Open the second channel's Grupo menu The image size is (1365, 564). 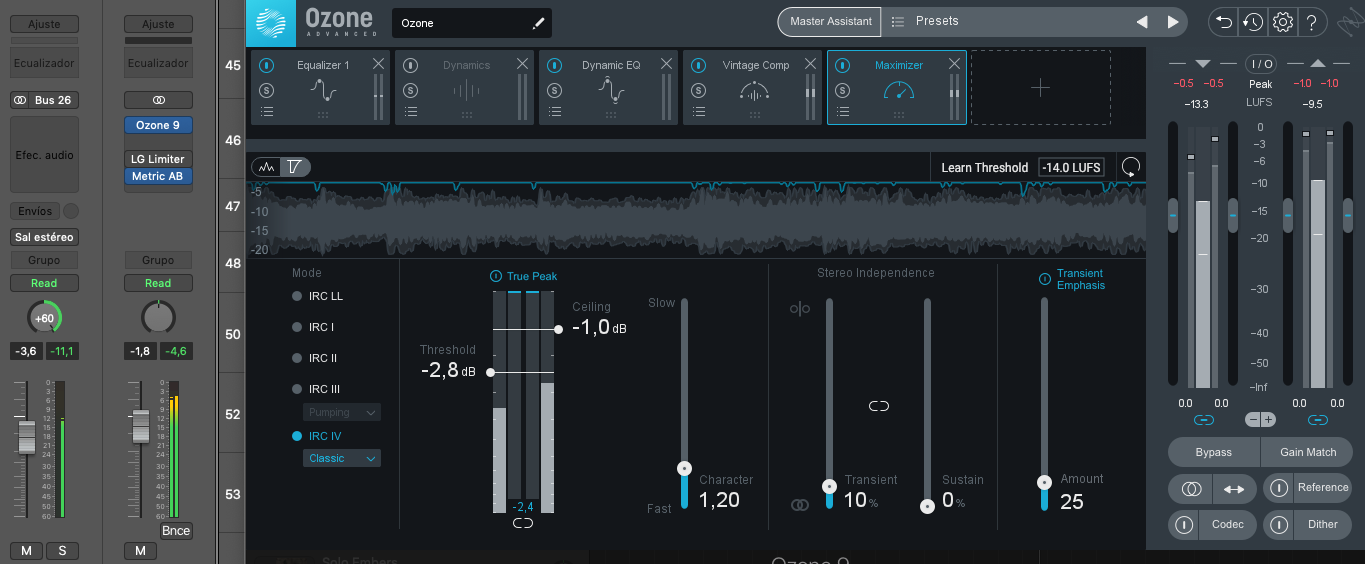(158, 260)
